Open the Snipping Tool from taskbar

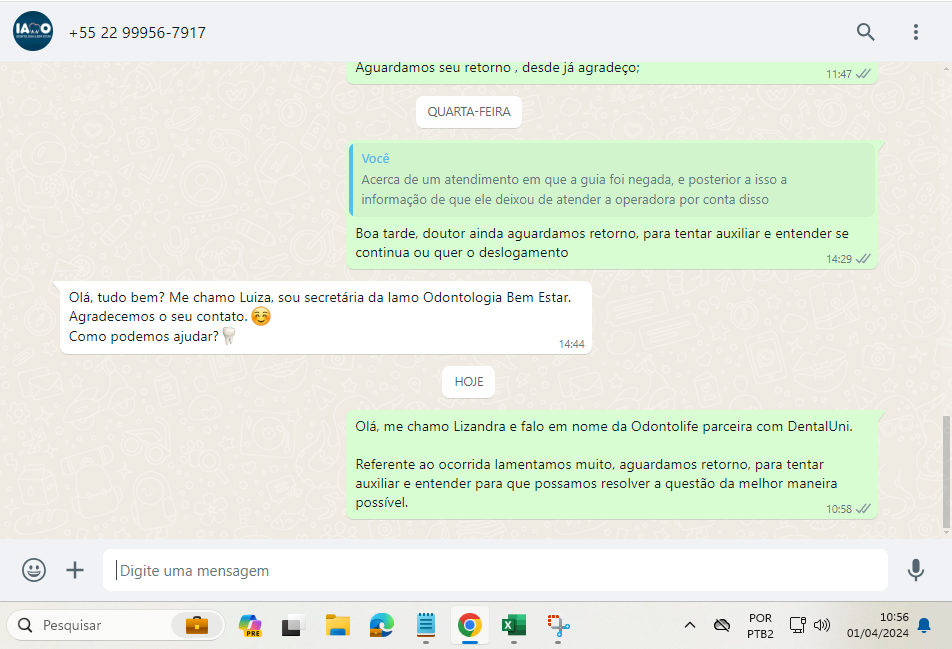pyautogui.click(x=558, y=625)
